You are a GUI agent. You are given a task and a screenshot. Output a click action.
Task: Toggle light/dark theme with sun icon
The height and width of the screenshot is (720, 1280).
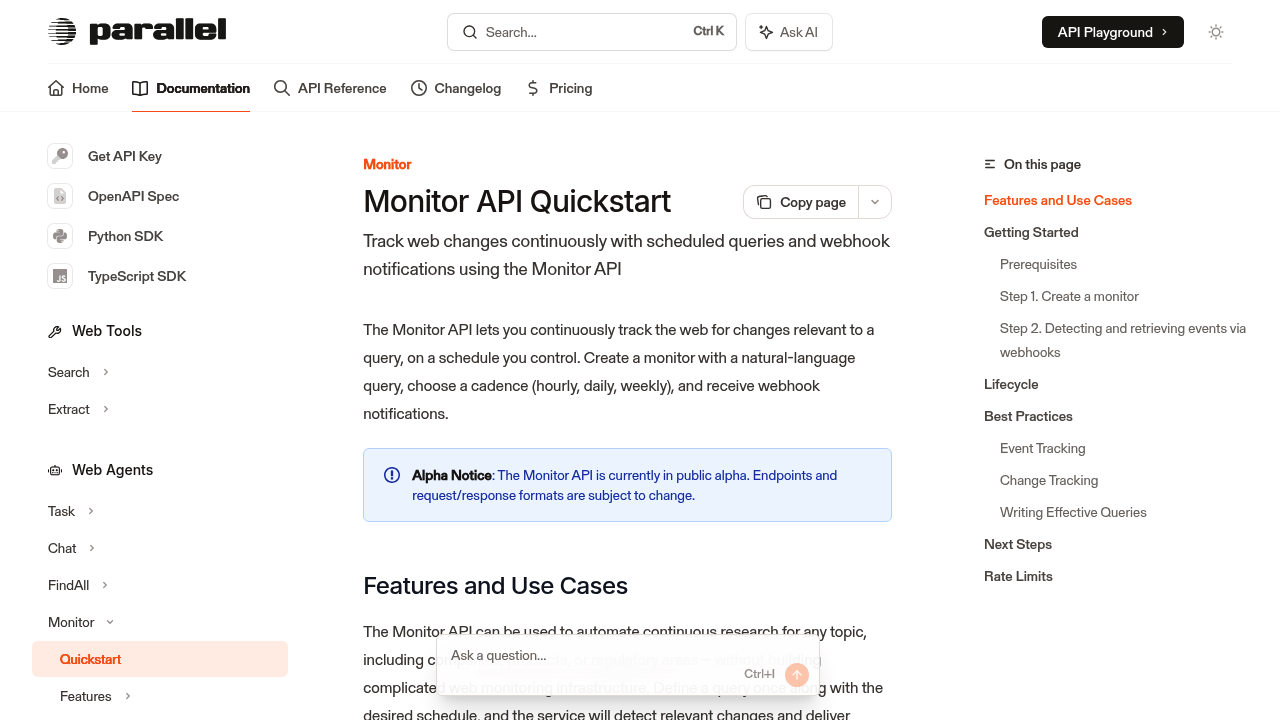pyautogui.click(x=1216, y=32)
